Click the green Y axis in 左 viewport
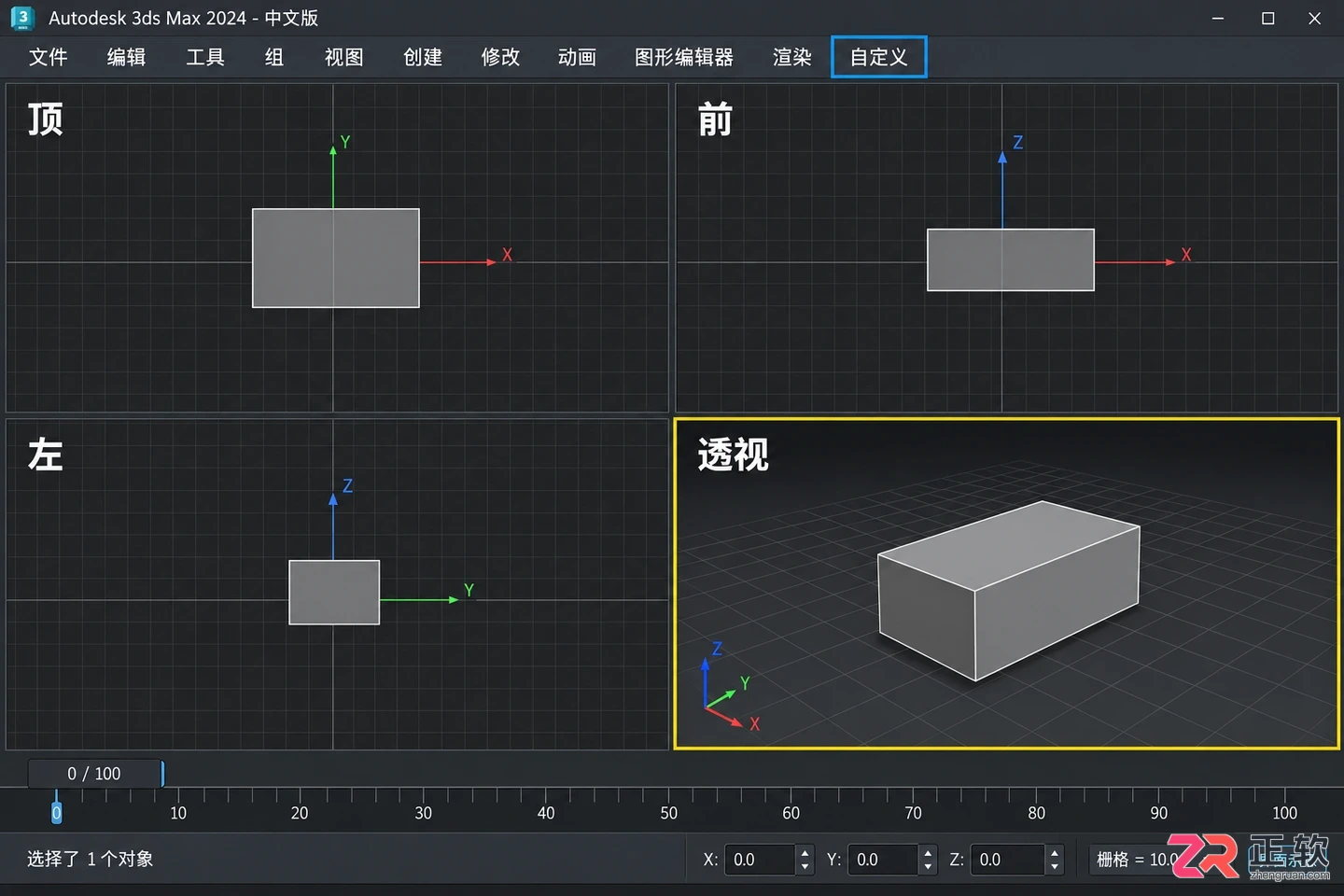 [419, 599]
